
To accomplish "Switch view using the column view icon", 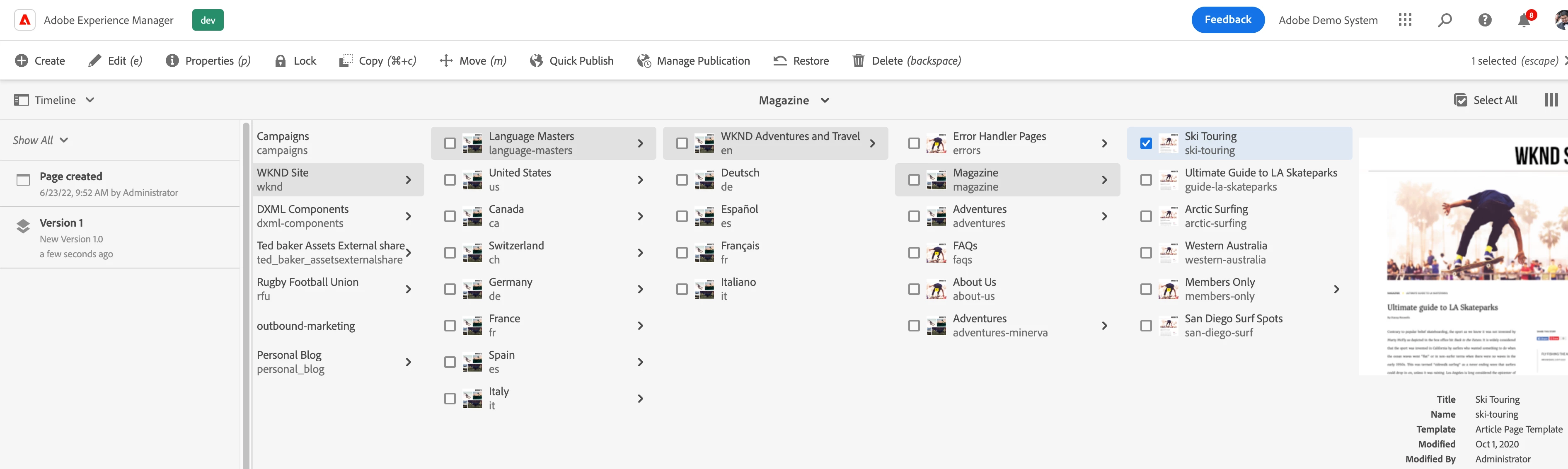I will coord(1551,100).
